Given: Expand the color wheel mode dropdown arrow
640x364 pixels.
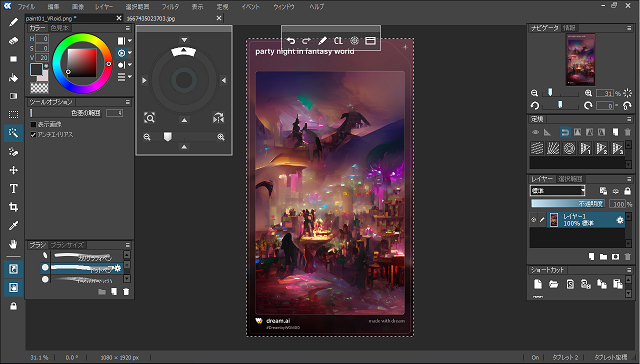Looking at the screenshot, I should [130, 53].
